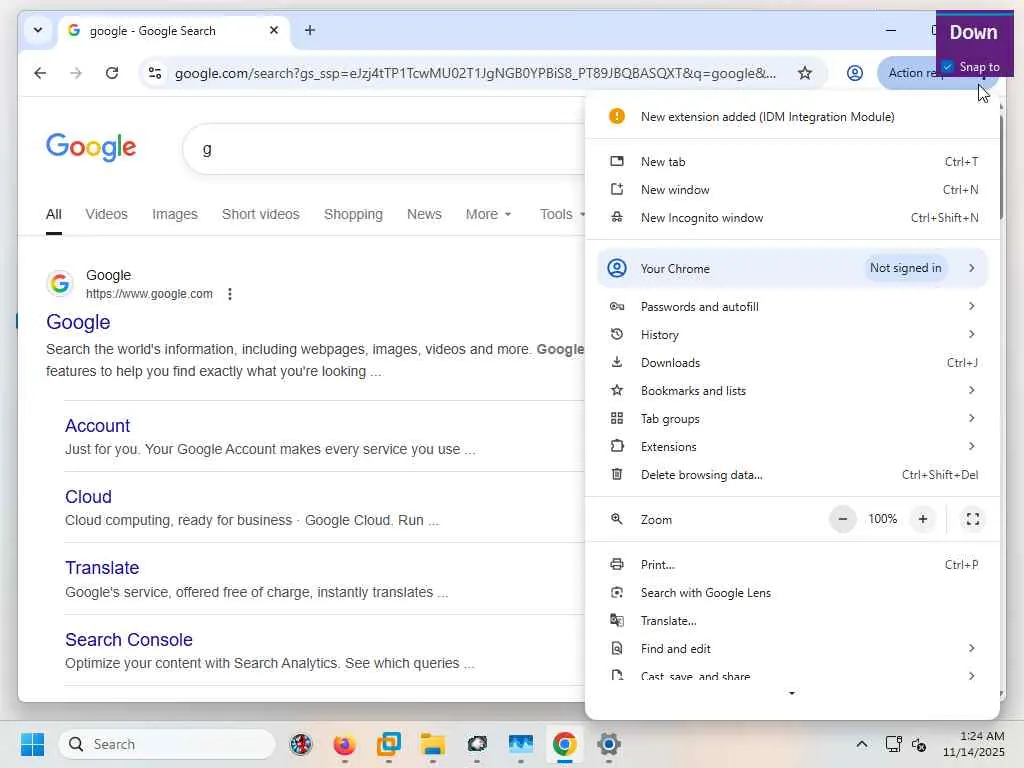The width and height of the screenshot is (1024, 768).
Task: Choose Delete browsing data menu item
Action: click(x=792, y=475)
